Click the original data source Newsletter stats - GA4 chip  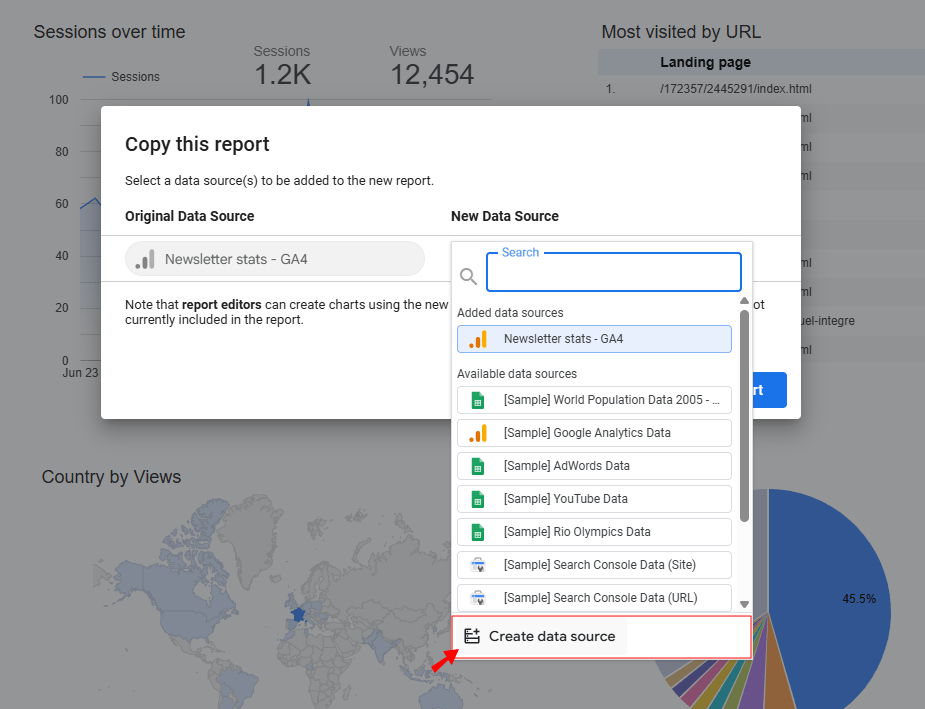(275, 259)
